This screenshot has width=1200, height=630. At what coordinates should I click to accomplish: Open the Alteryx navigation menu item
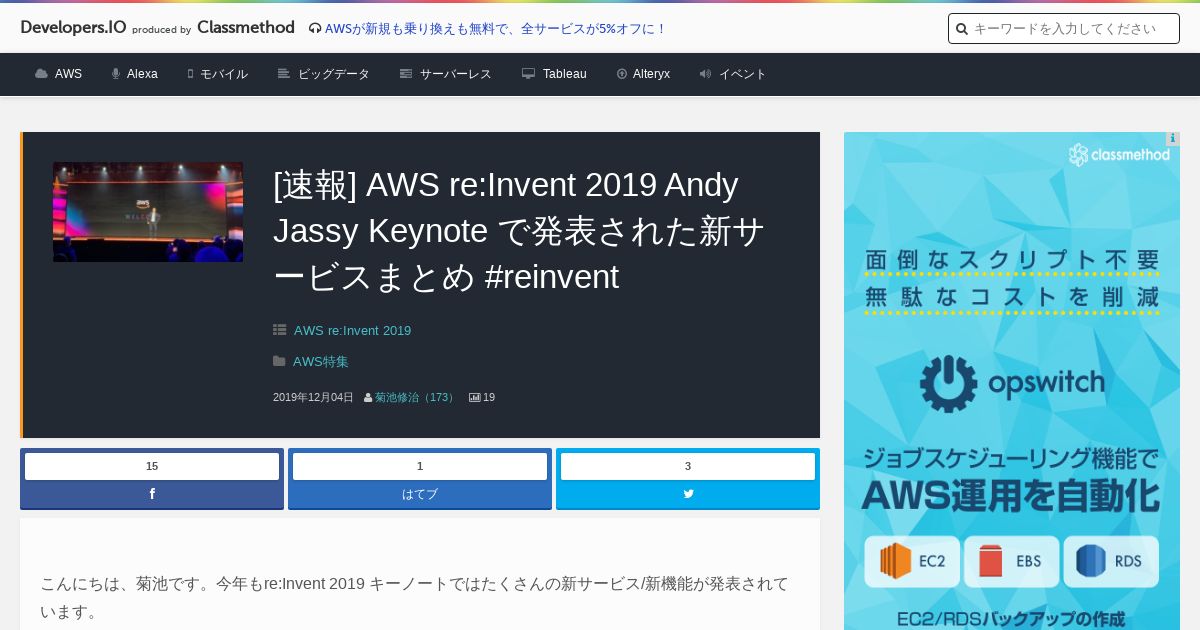(x=651, y=74)
